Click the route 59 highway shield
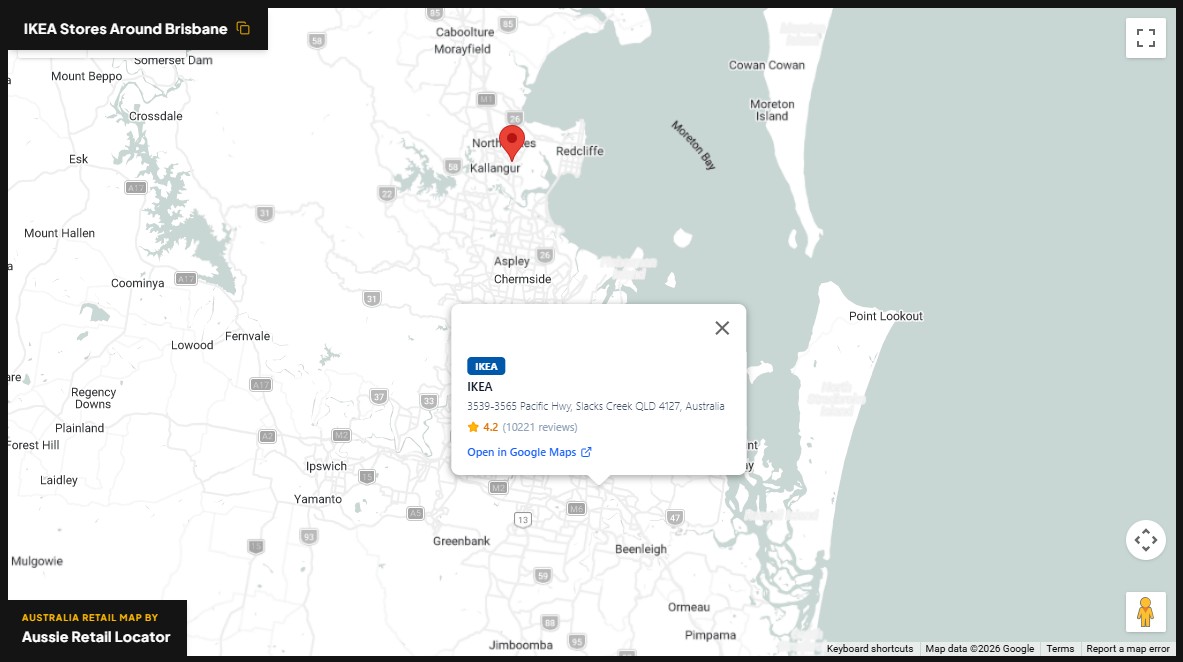The width and height of the screenshot is (1183, 662). coord(543,576)
